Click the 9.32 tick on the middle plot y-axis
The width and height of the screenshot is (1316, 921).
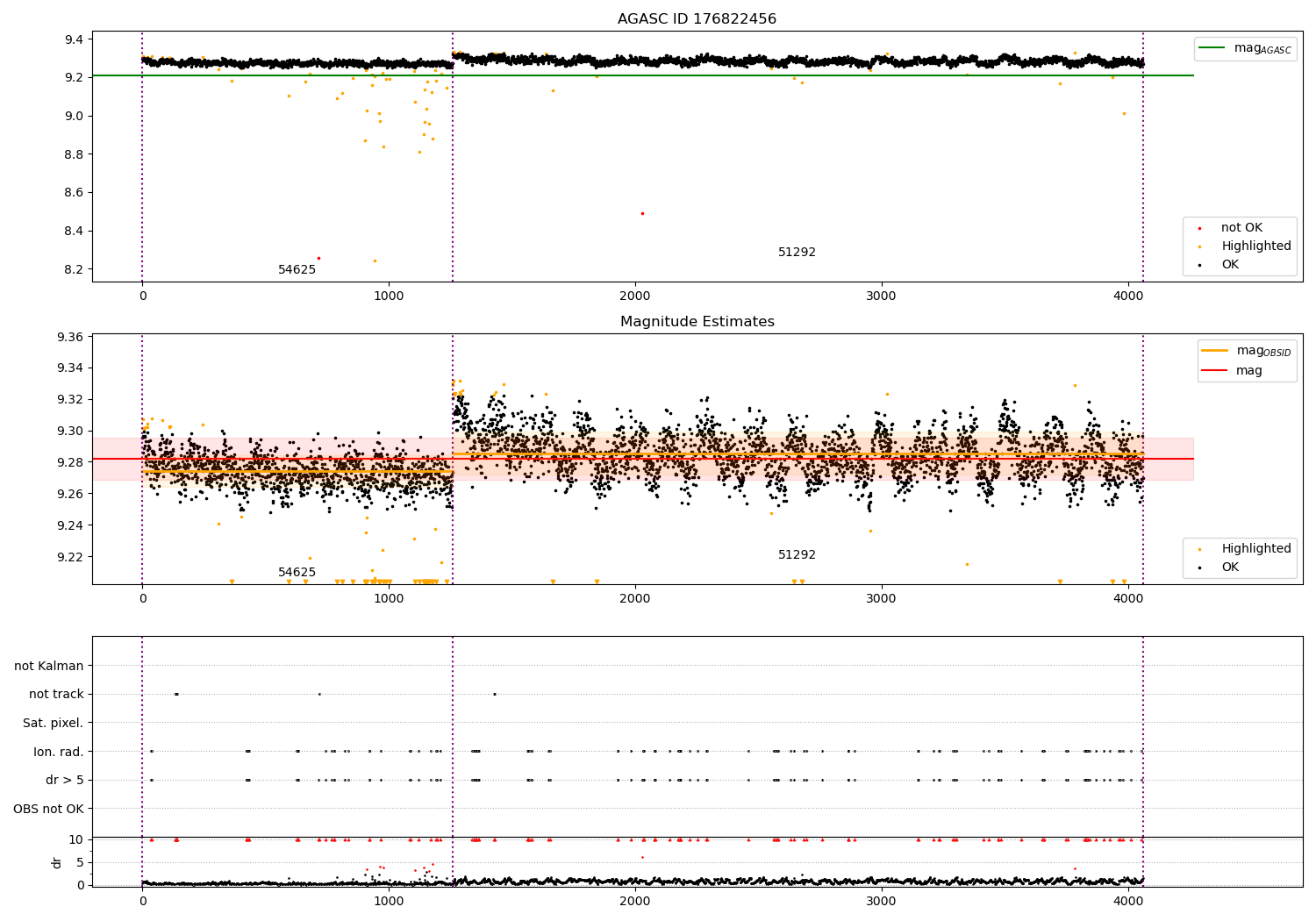click(x=70, y=400)
